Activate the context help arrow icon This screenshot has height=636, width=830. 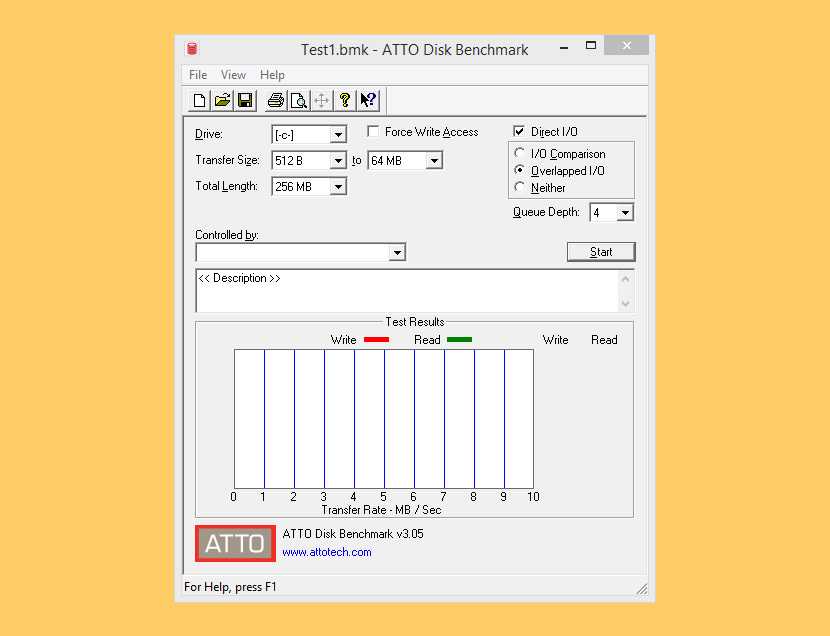(368, 100)
